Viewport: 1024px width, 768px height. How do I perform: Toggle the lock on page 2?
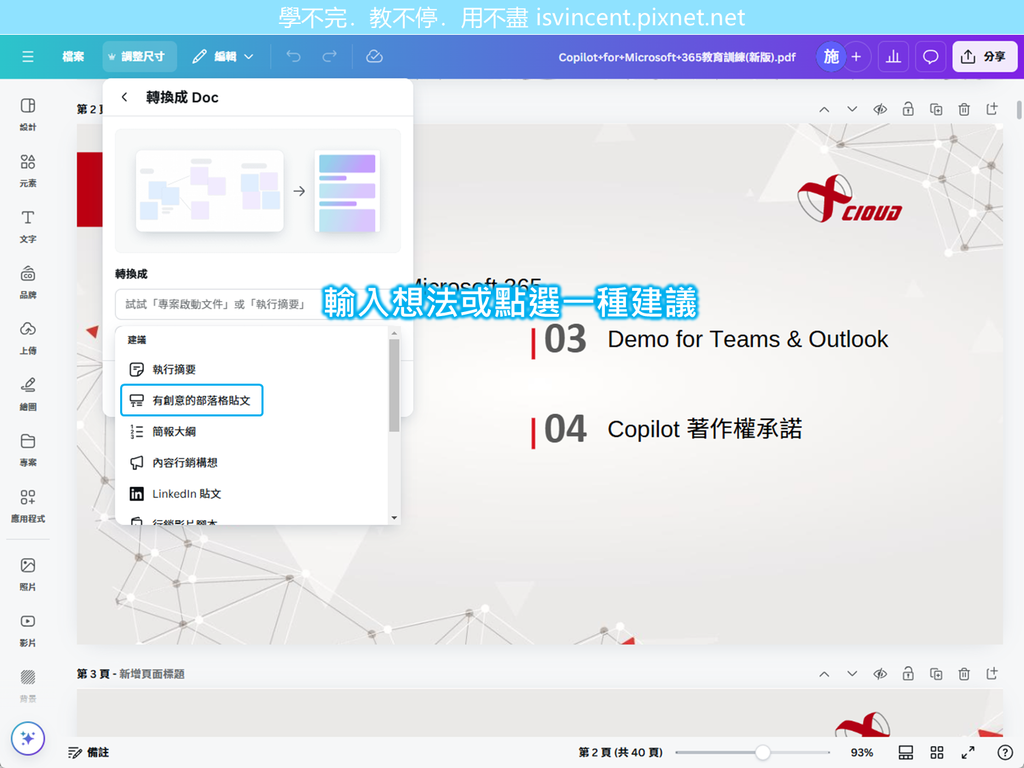[x=908, y=109]
